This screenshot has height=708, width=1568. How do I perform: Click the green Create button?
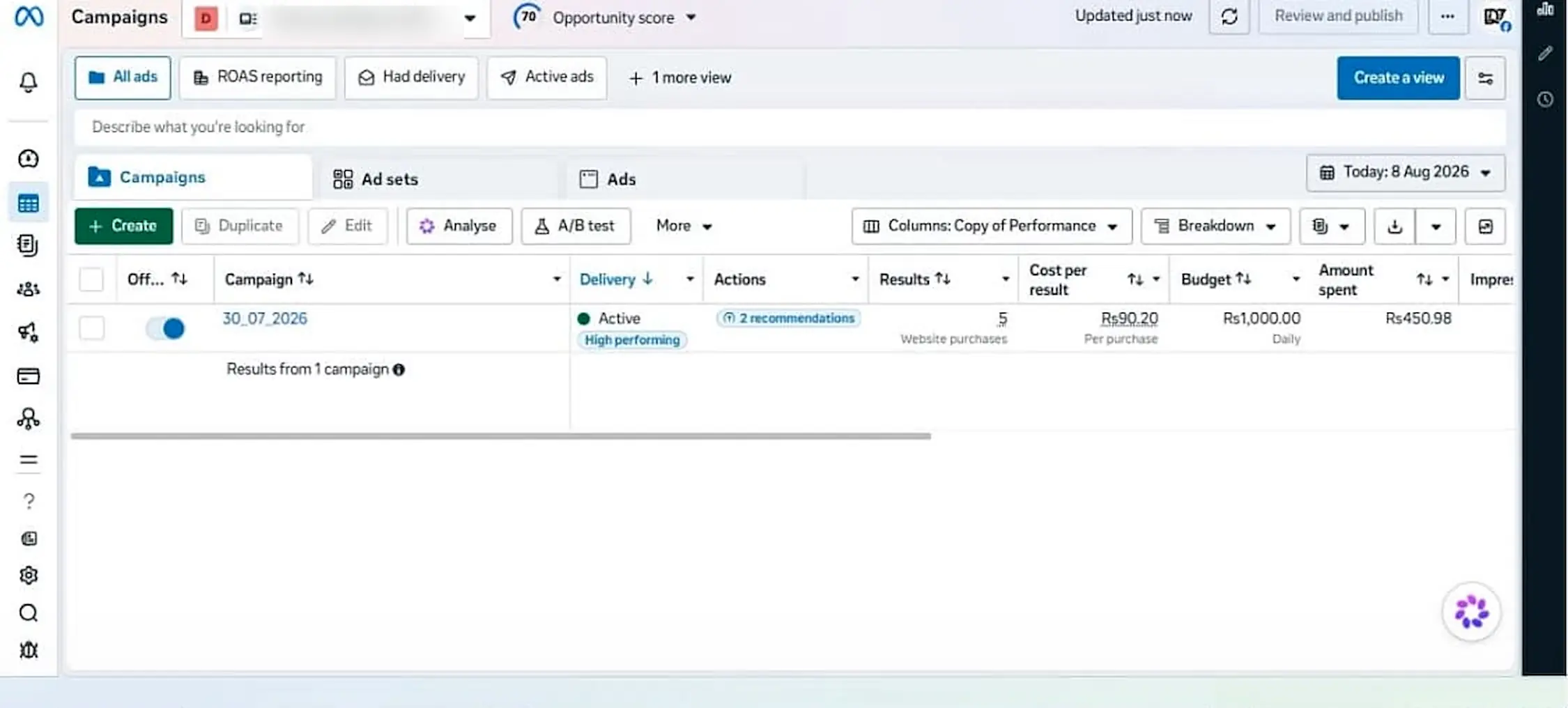click(123, 226)
